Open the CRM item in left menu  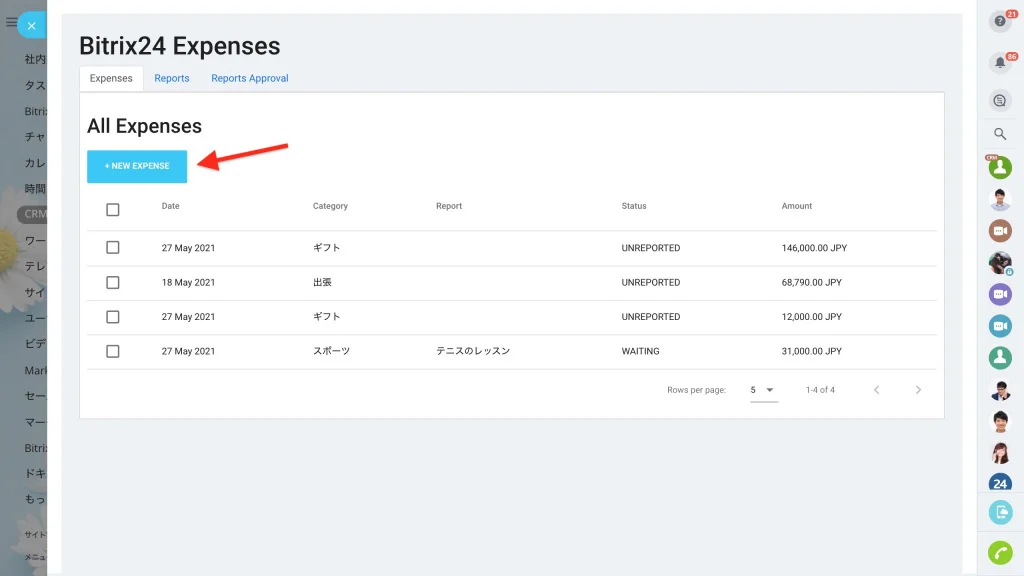coord(32,214)
